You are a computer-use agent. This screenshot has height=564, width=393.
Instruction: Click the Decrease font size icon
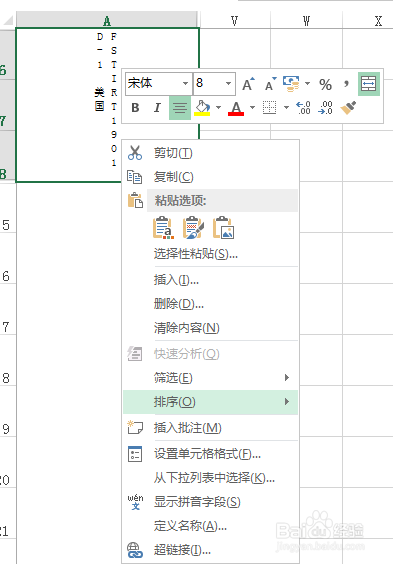270,84
